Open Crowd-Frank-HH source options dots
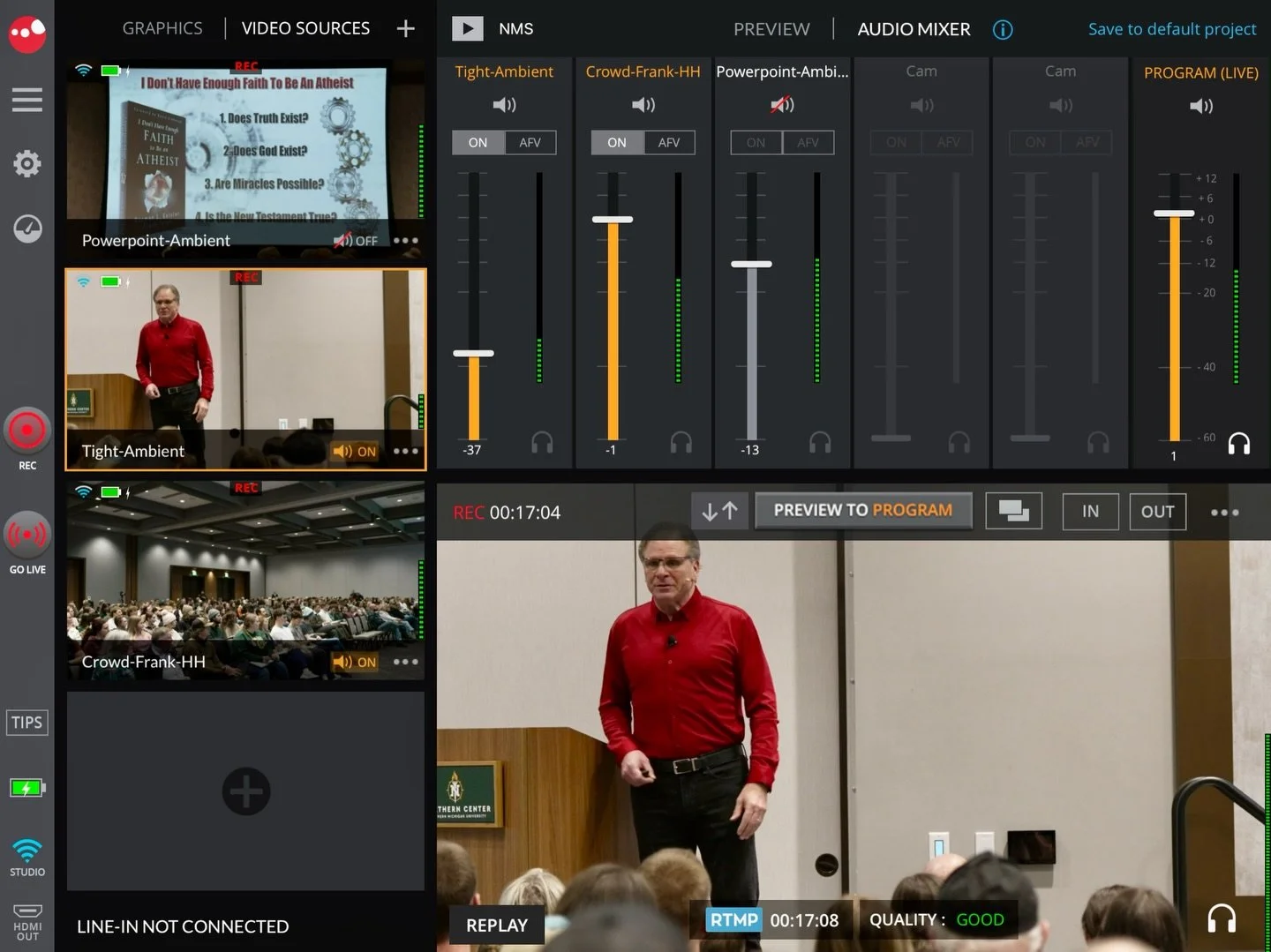 pyautogui.click(x=406, y=662)
